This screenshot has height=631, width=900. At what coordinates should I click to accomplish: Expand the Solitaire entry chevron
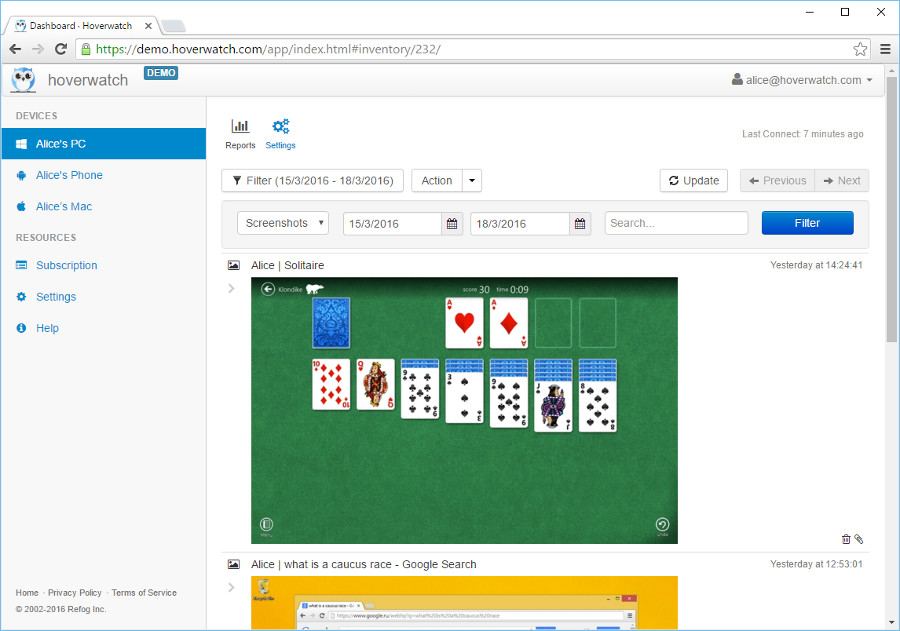[x=232, y=288]
